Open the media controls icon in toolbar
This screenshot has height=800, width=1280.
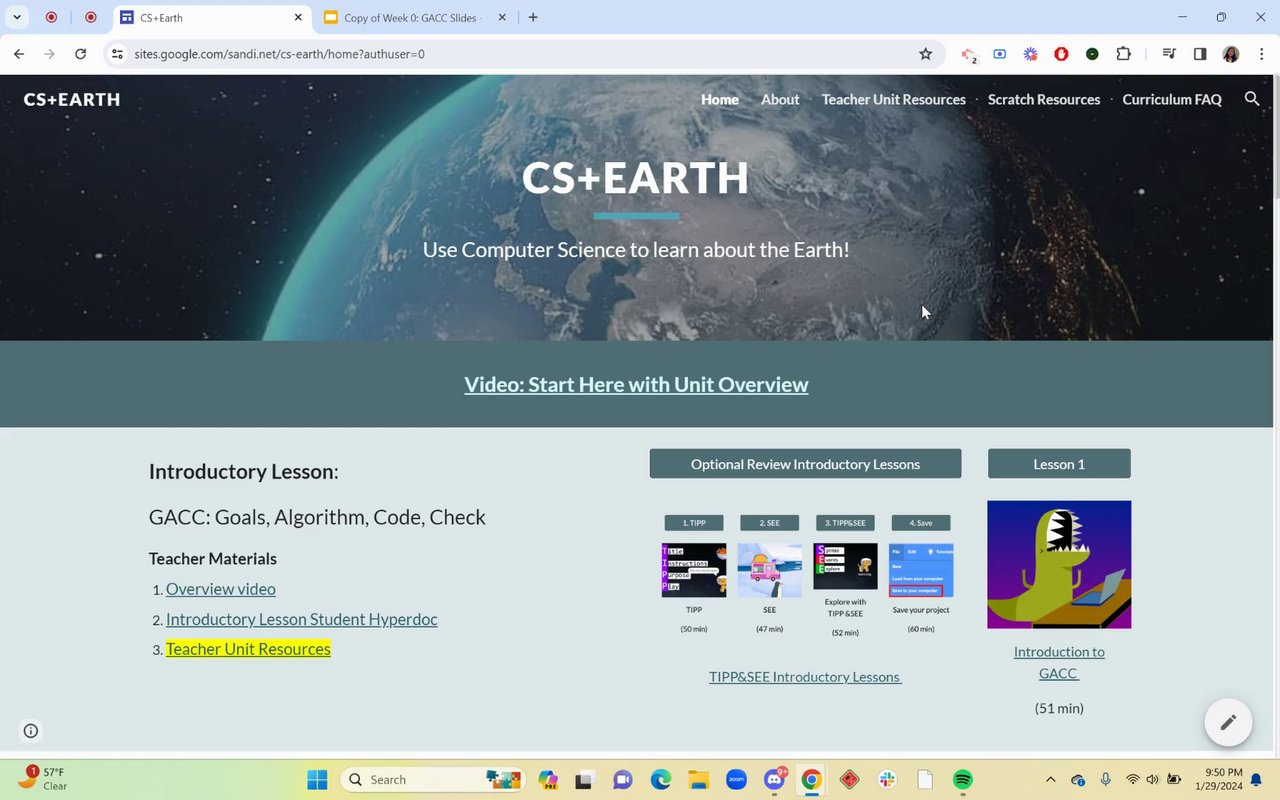1168,54
